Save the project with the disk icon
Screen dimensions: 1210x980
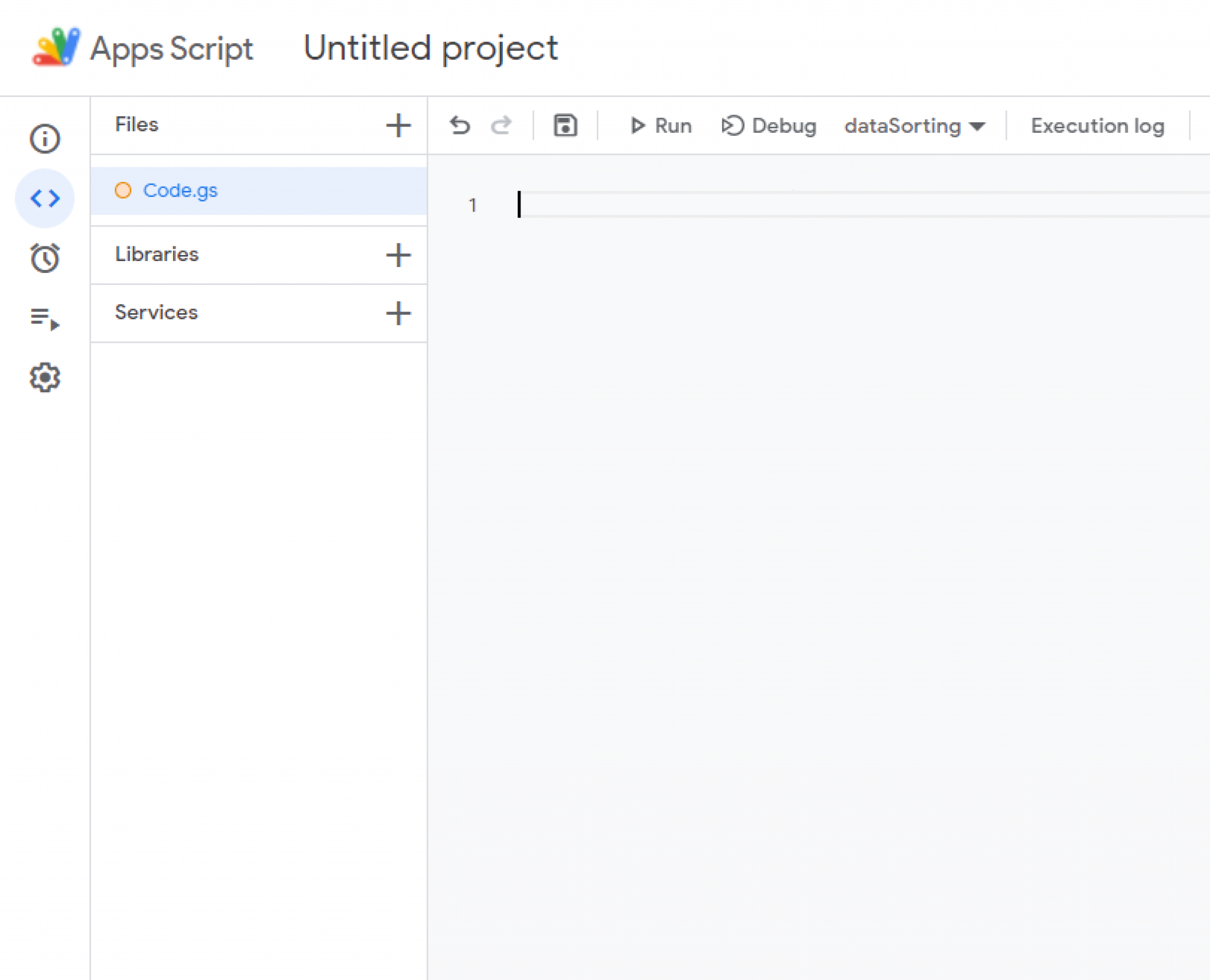[x=565, y=125]
